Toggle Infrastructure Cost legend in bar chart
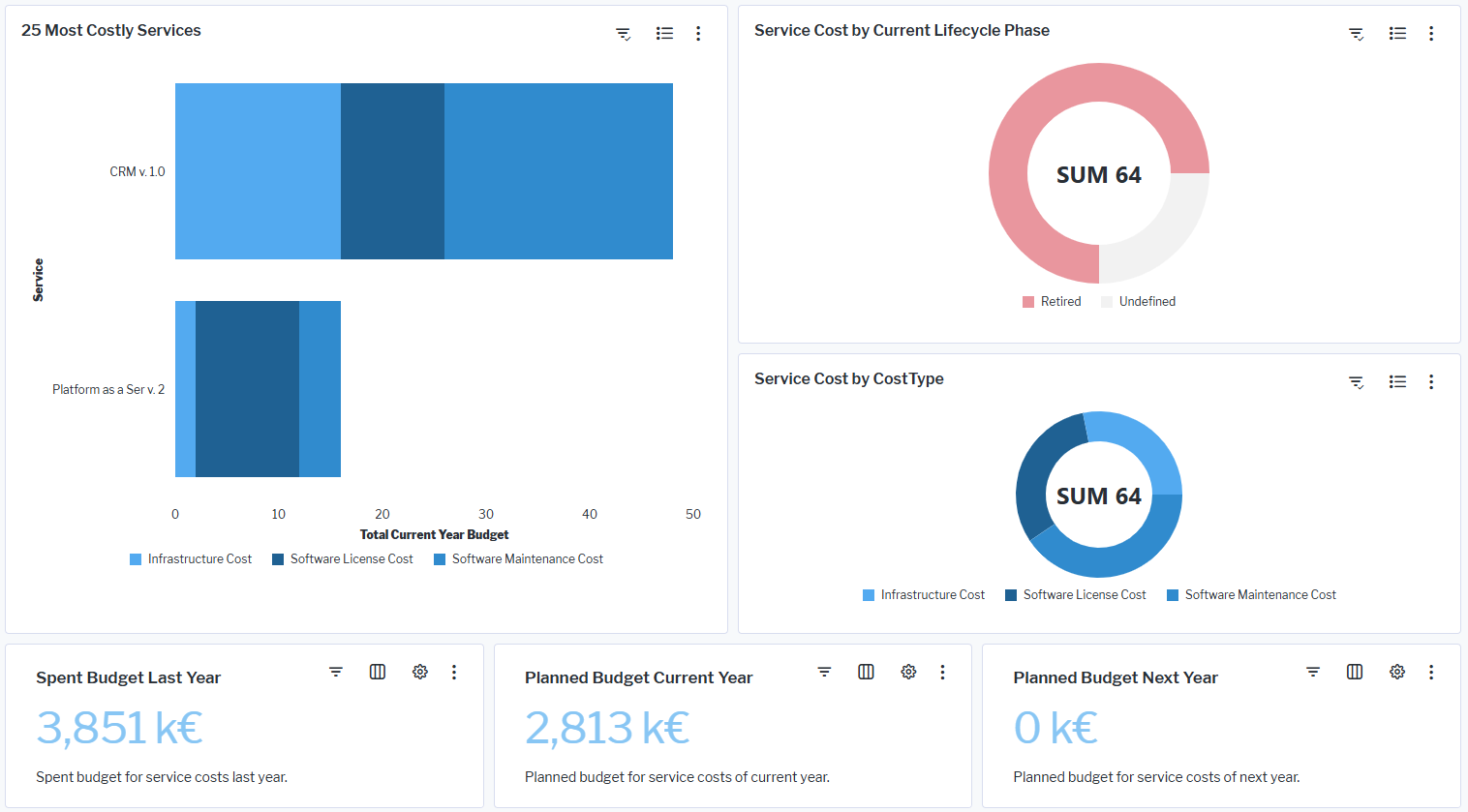 (x=191, y=559)
